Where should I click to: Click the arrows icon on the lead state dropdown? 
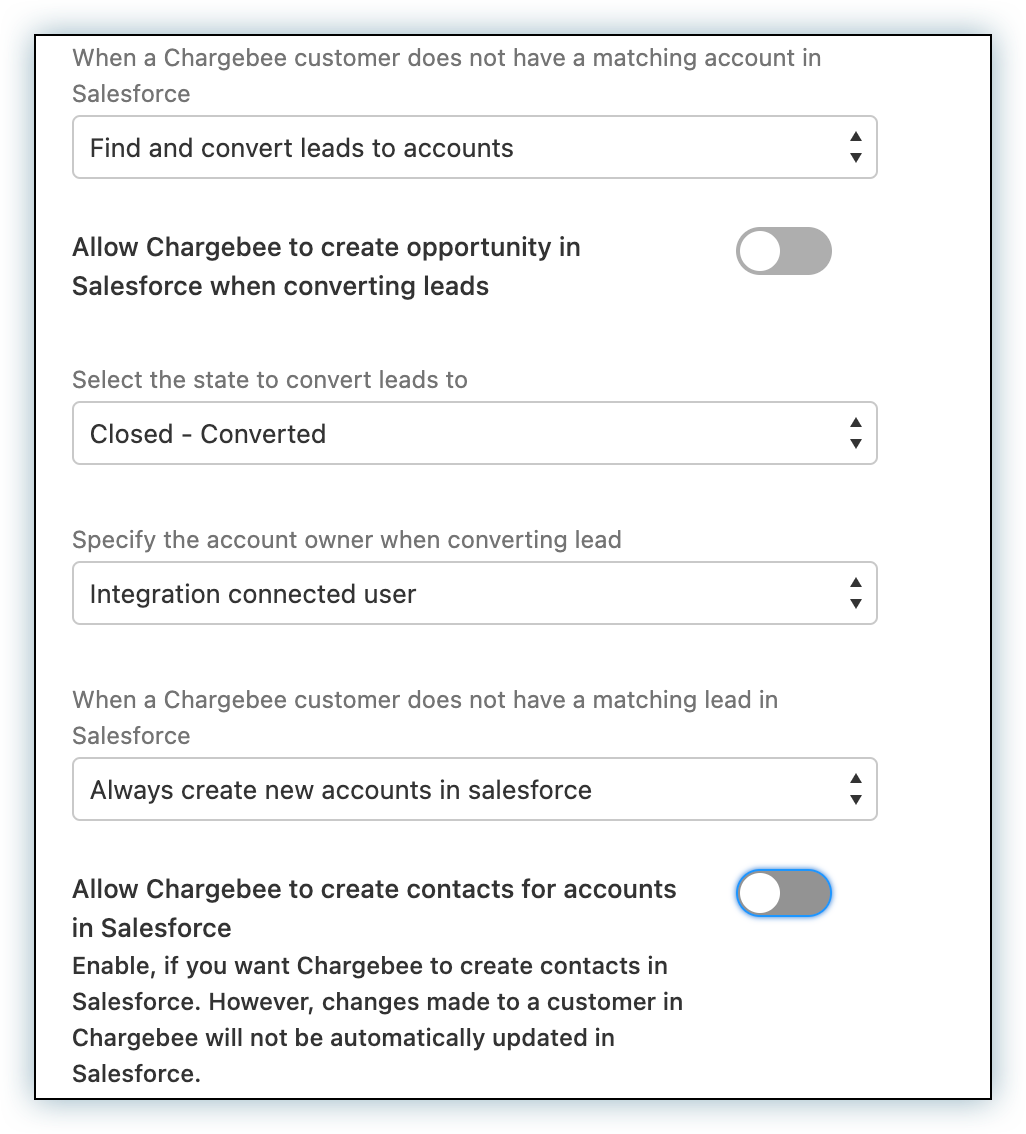click(855, 434)
